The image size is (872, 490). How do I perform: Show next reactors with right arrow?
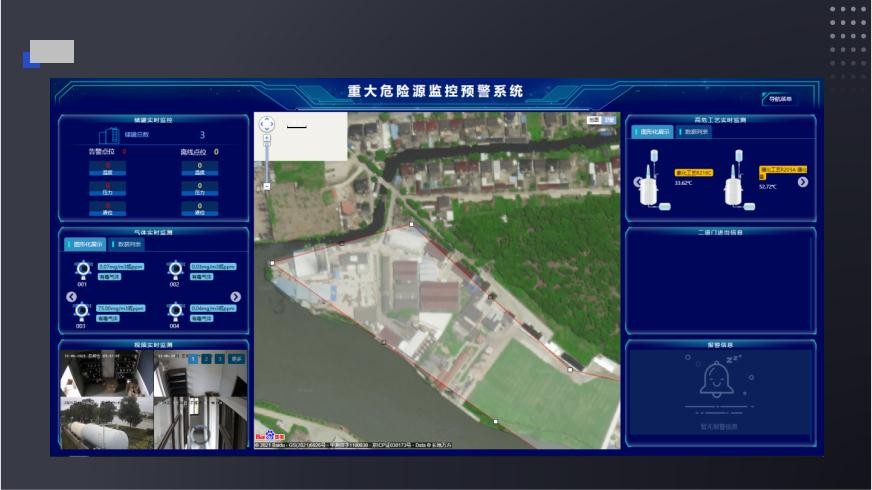coord(802,182)
